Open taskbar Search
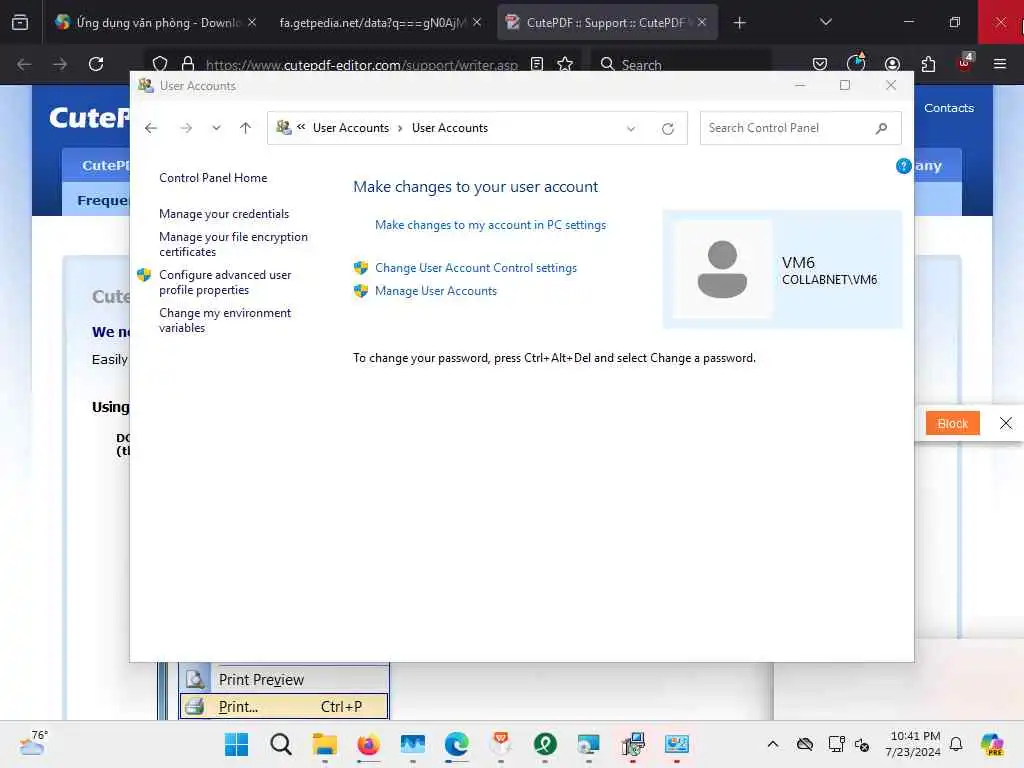 (281, 744)
